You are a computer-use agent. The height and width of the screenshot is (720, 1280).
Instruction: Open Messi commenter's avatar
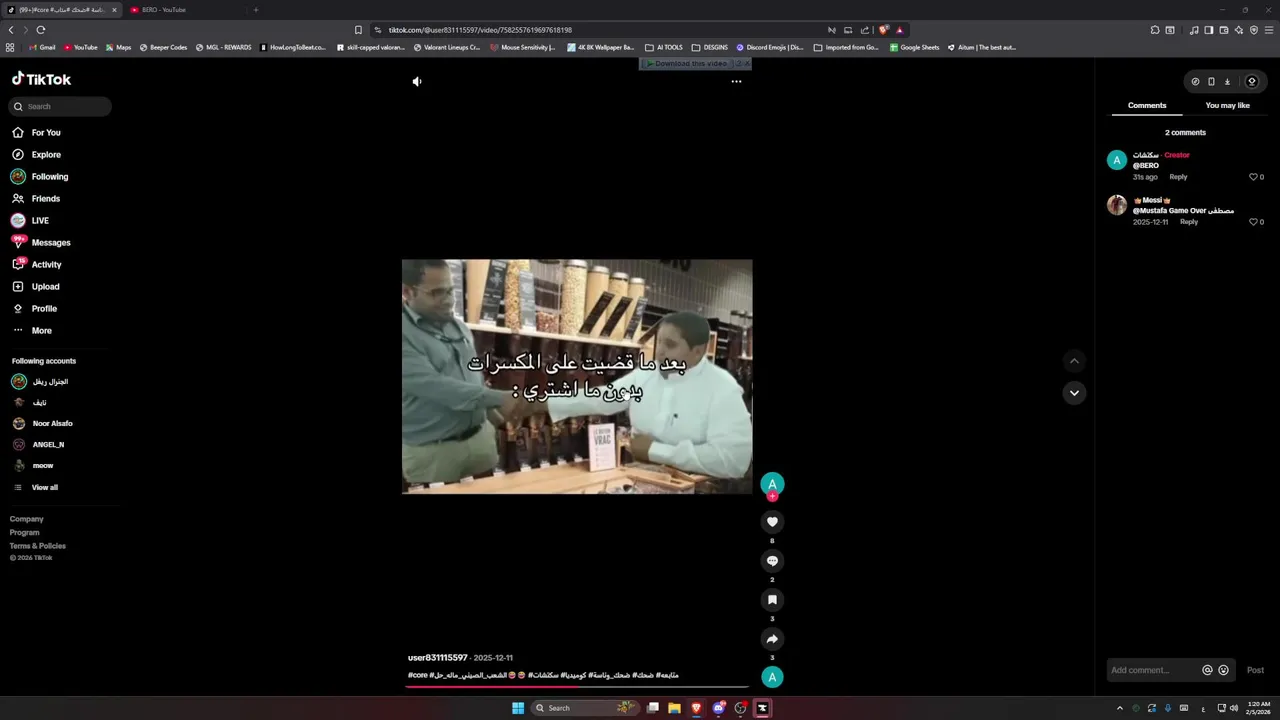click(x=1117, y=205)
